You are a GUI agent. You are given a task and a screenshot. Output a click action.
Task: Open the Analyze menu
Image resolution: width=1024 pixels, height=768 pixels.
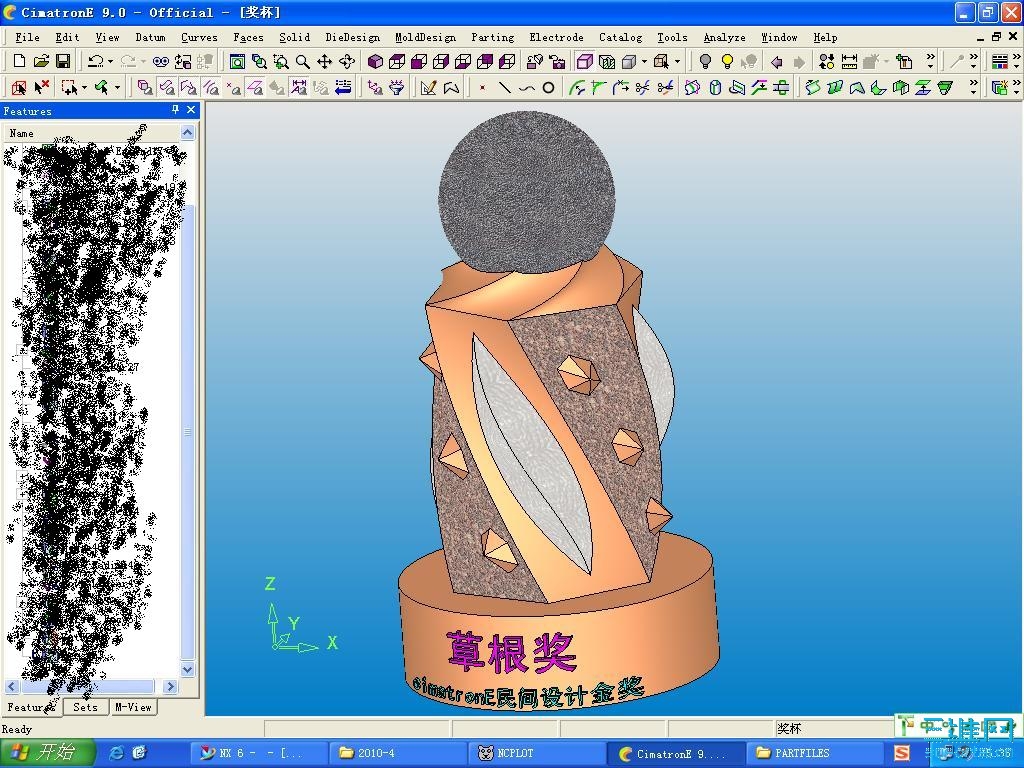click(724, 37)
